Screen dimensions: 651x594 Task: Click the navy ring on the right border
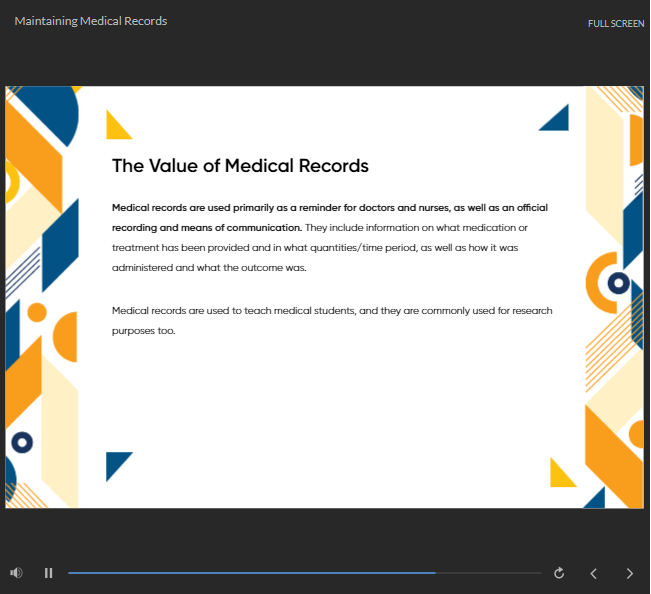tap(618, 283)
